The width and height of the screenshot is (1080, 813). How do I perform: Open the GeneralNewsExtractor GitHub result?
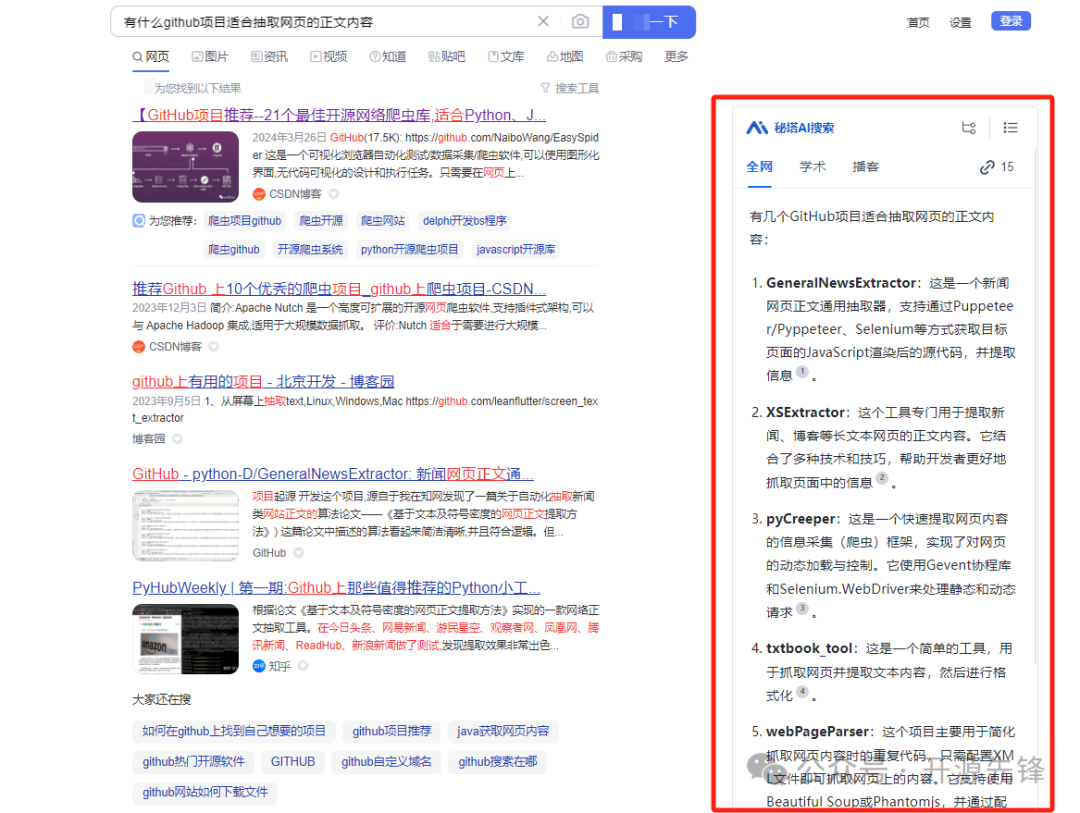[x=333, y=474]
